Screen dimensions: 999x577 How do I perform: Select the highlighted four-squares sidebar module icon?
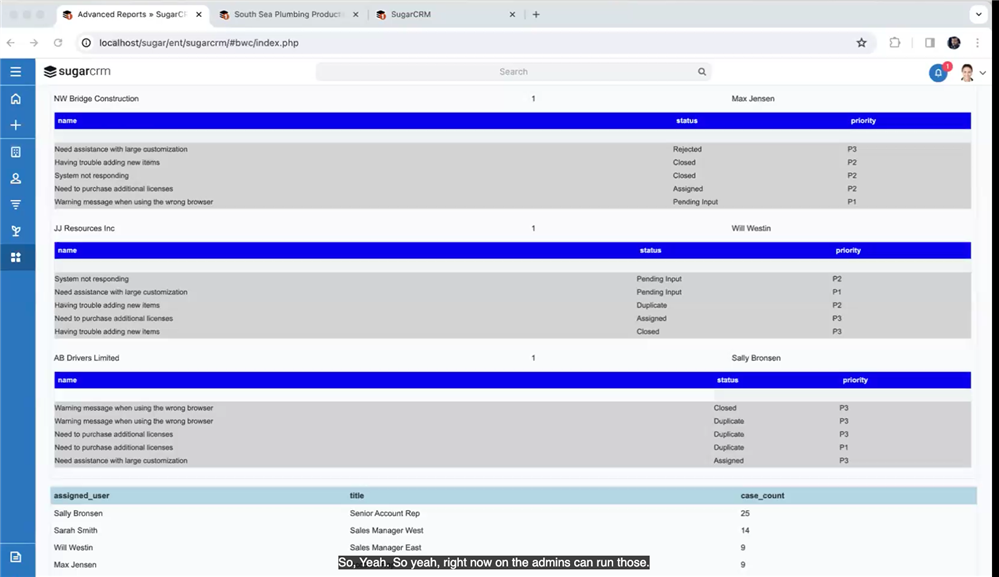[15, 257]
